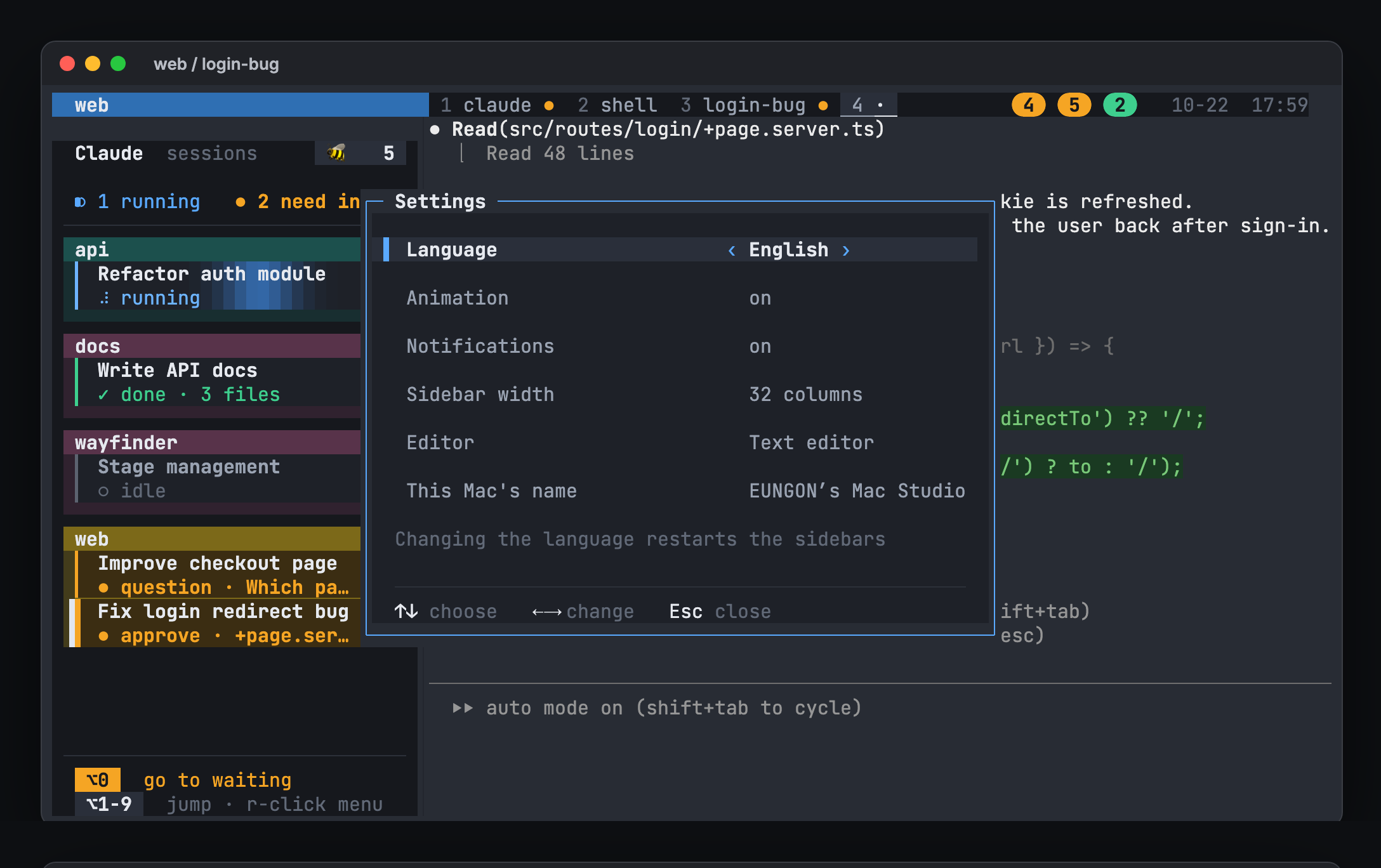Click the idle circle icon under wayfinder
Viewport: 1381px width, 868px height.
tap(103, 491)
